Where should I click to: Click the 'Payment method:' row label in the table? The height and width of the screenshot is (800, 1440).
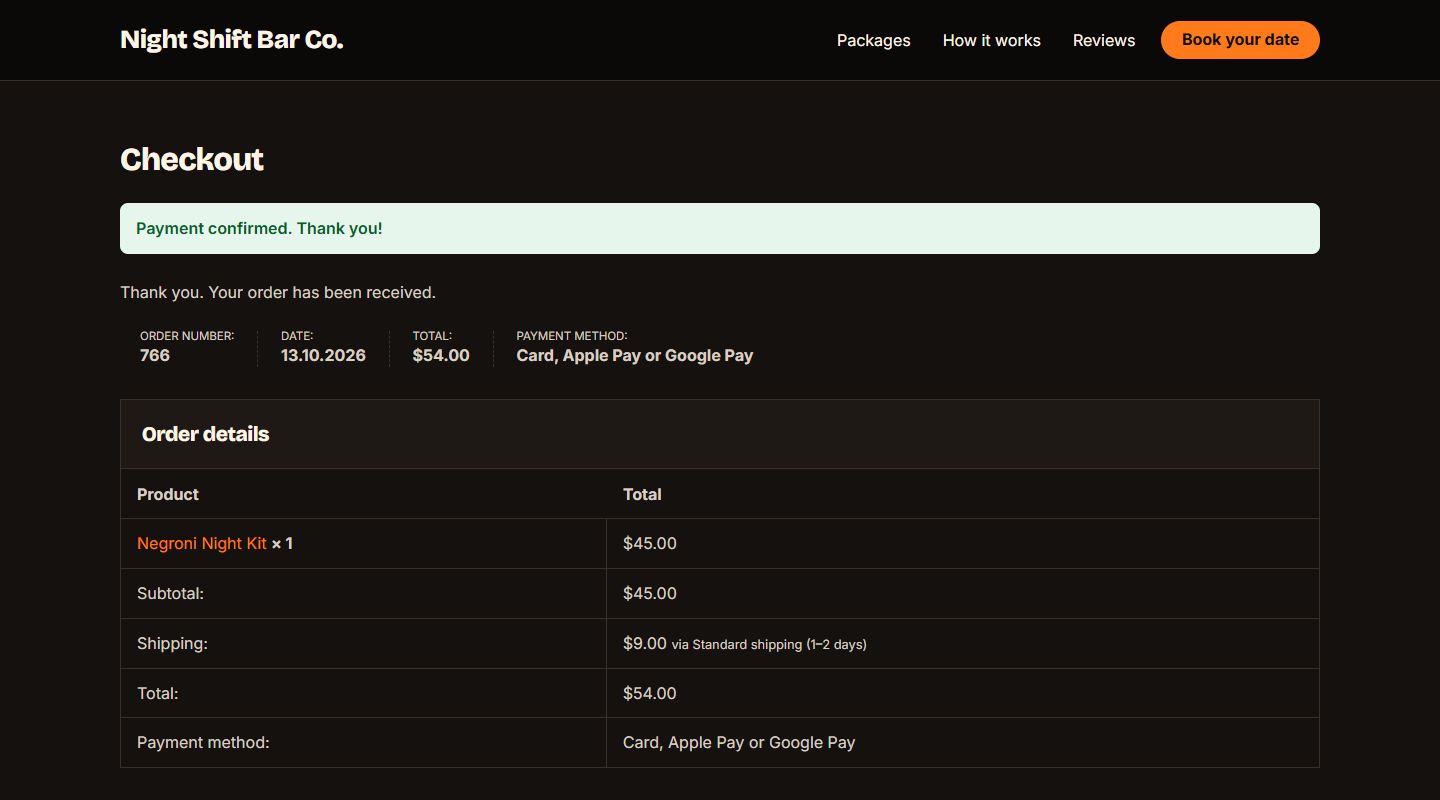[x=203, y=742]
